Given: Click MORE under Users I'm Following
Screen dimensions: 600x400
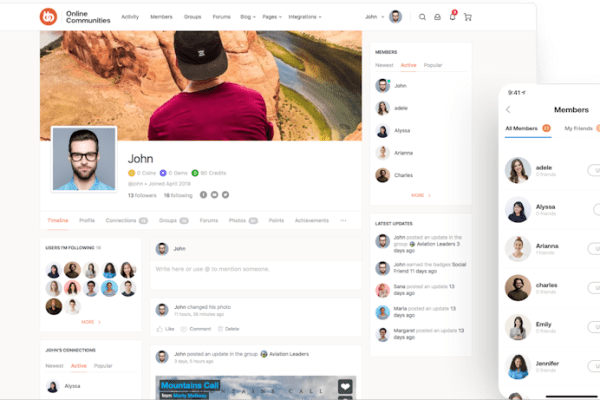Looking at the screenshot, I should point(91,322).
